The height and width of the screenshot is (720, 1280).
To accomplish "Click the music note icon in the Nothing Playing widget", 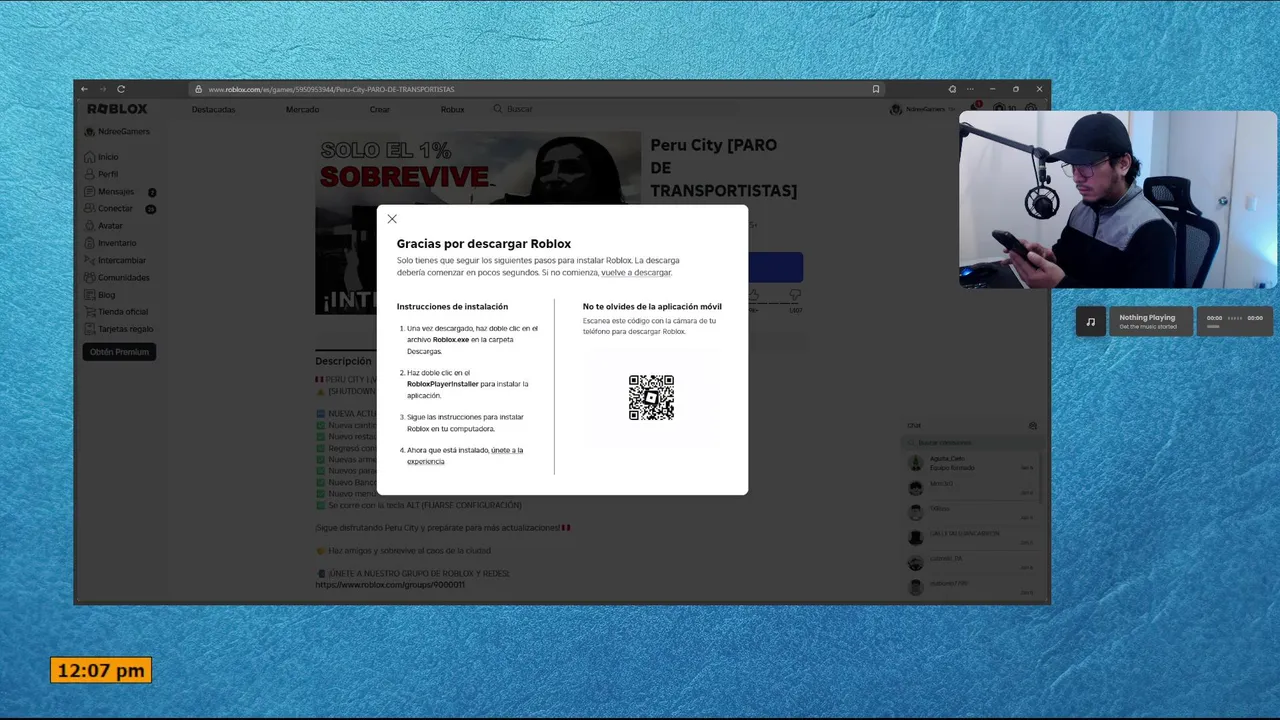I will 1091,321.
